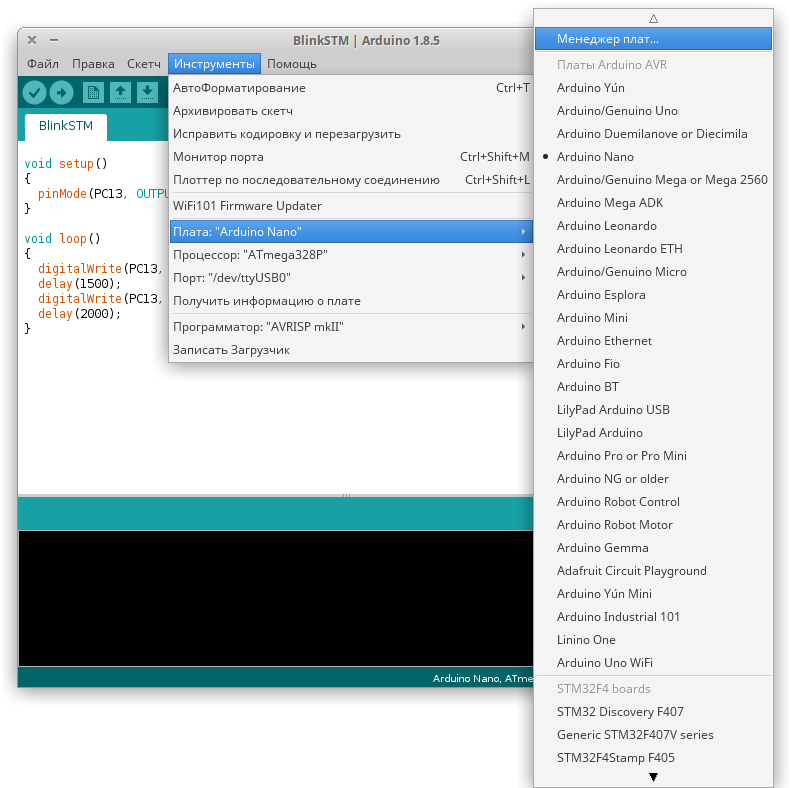The width and height of the screenshot is (792, 788).
Task: Select Arduino Pro or Pro Mini
Action: 653,456
